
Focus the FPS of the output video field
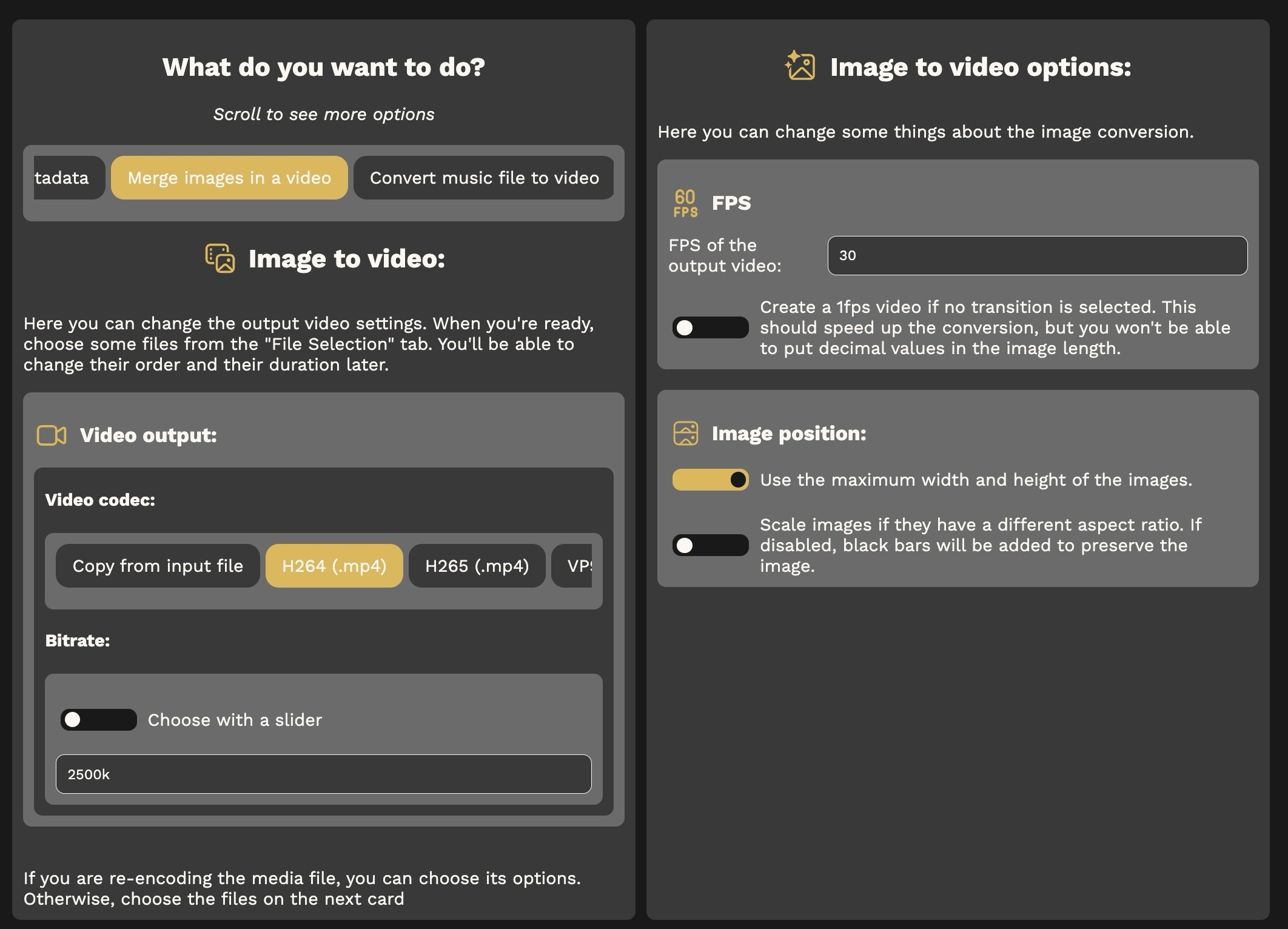(x=1038, y=255)
